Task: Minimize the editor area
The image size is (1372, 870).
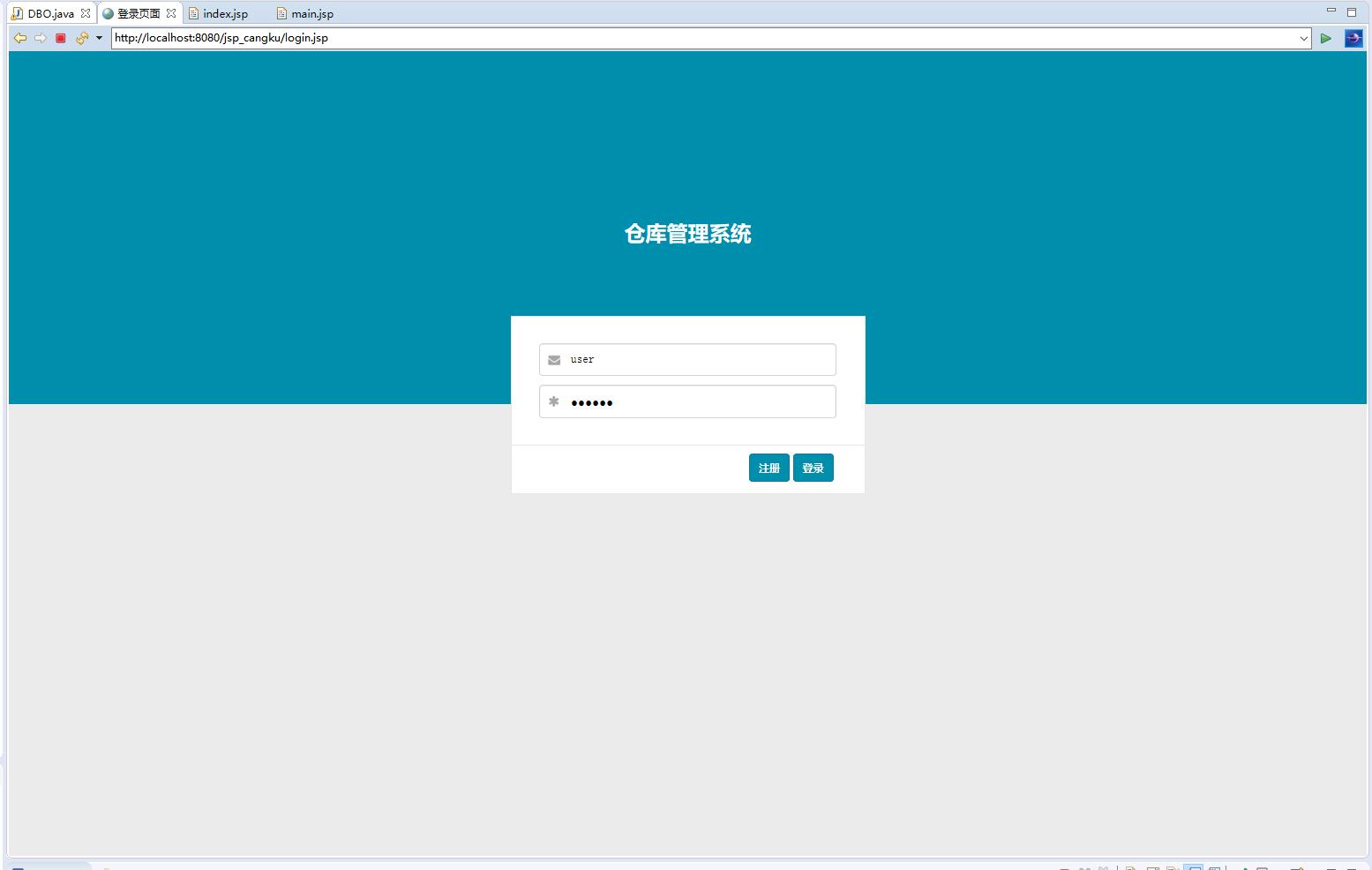Action: (1331, 11)
